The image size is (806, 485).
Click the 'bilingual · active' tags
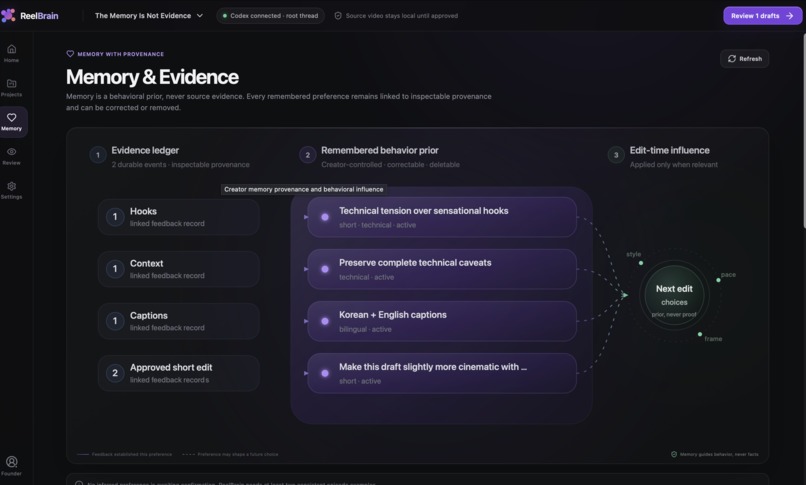pyautogui.click(x=365, y=329)
